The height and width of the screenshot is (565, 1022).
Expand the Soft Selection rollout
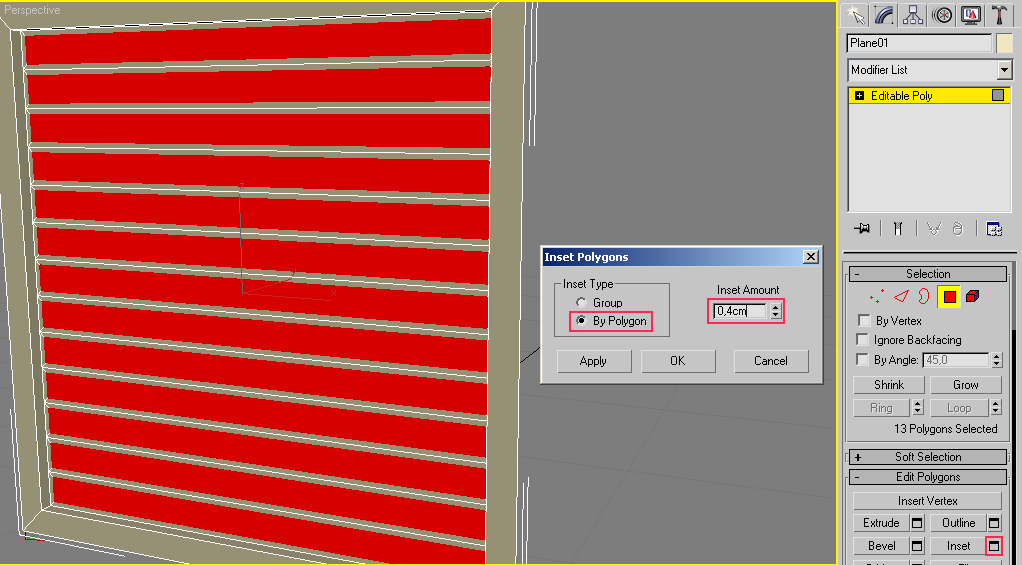pos(928,457)
